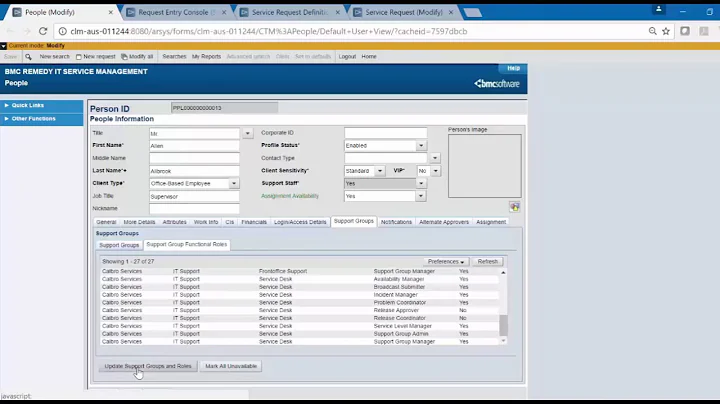Click the Middle Name field
This screenshot has height=404, width=720.
tap(194, 158)
